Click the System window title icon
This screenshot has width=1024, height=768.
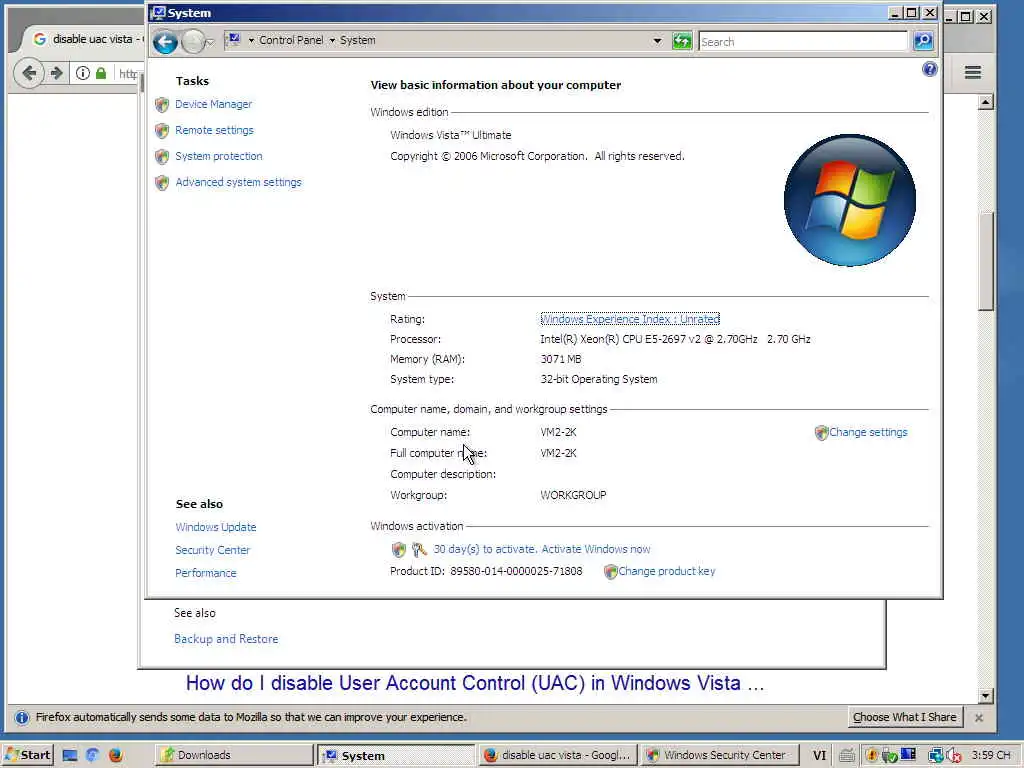click(158, 12)
